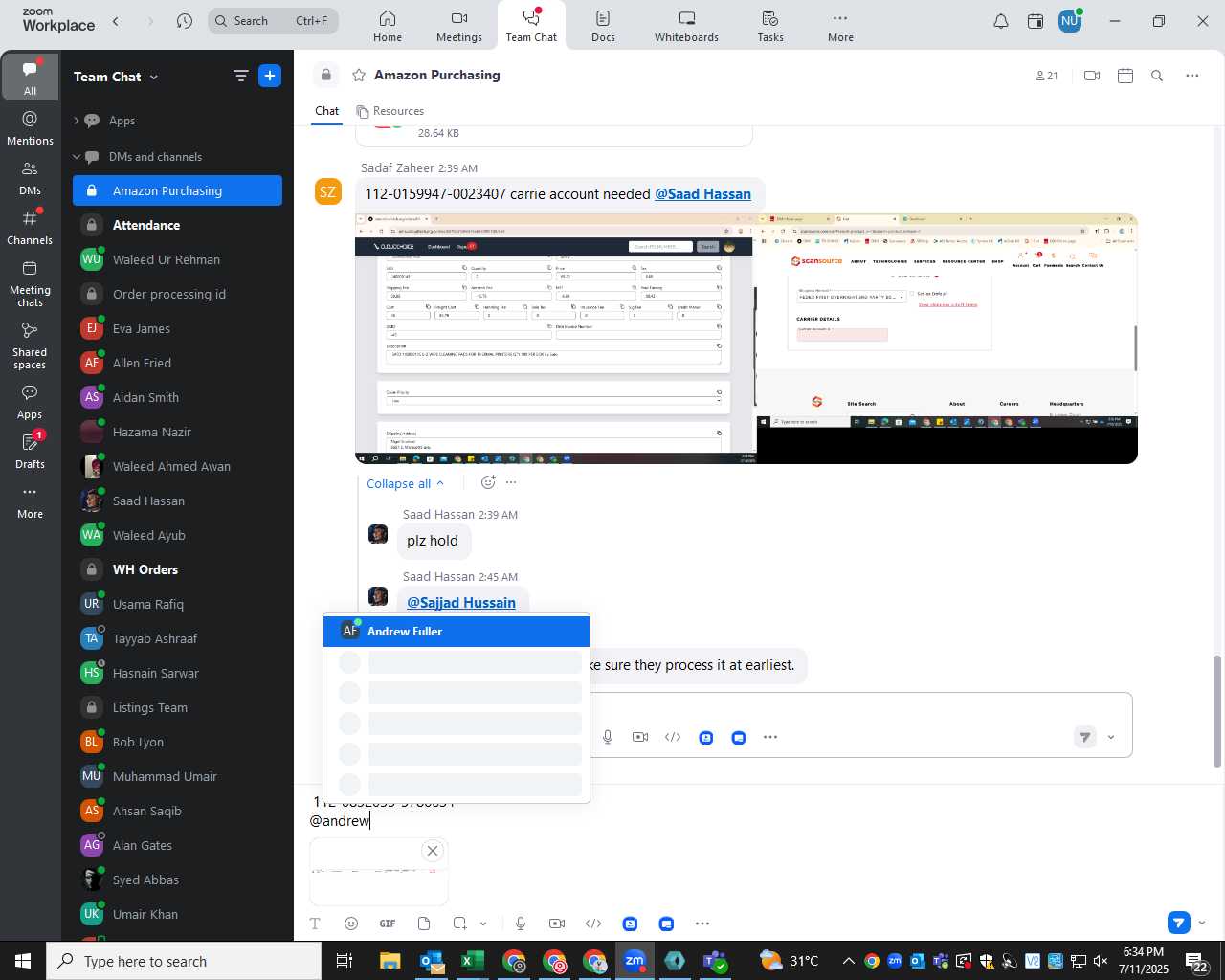
Task: Open the Whiteboards tab
Action: [686, 26]
